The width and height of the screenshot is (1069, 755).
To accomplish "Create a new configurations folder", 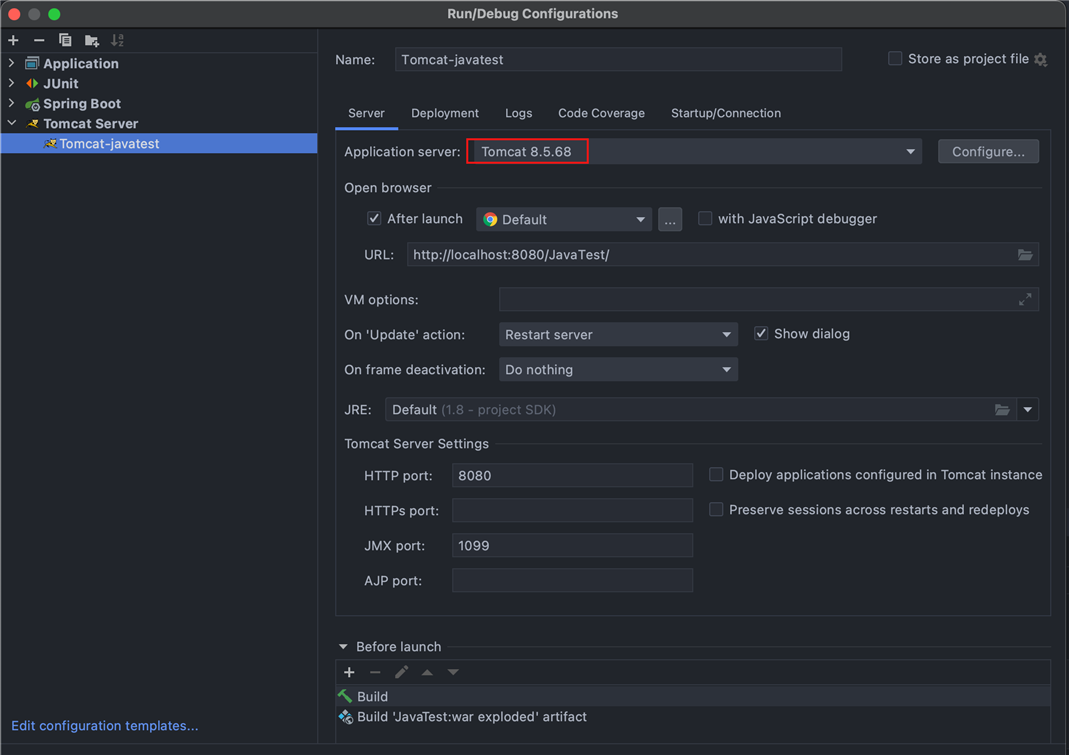I will 91,40.
